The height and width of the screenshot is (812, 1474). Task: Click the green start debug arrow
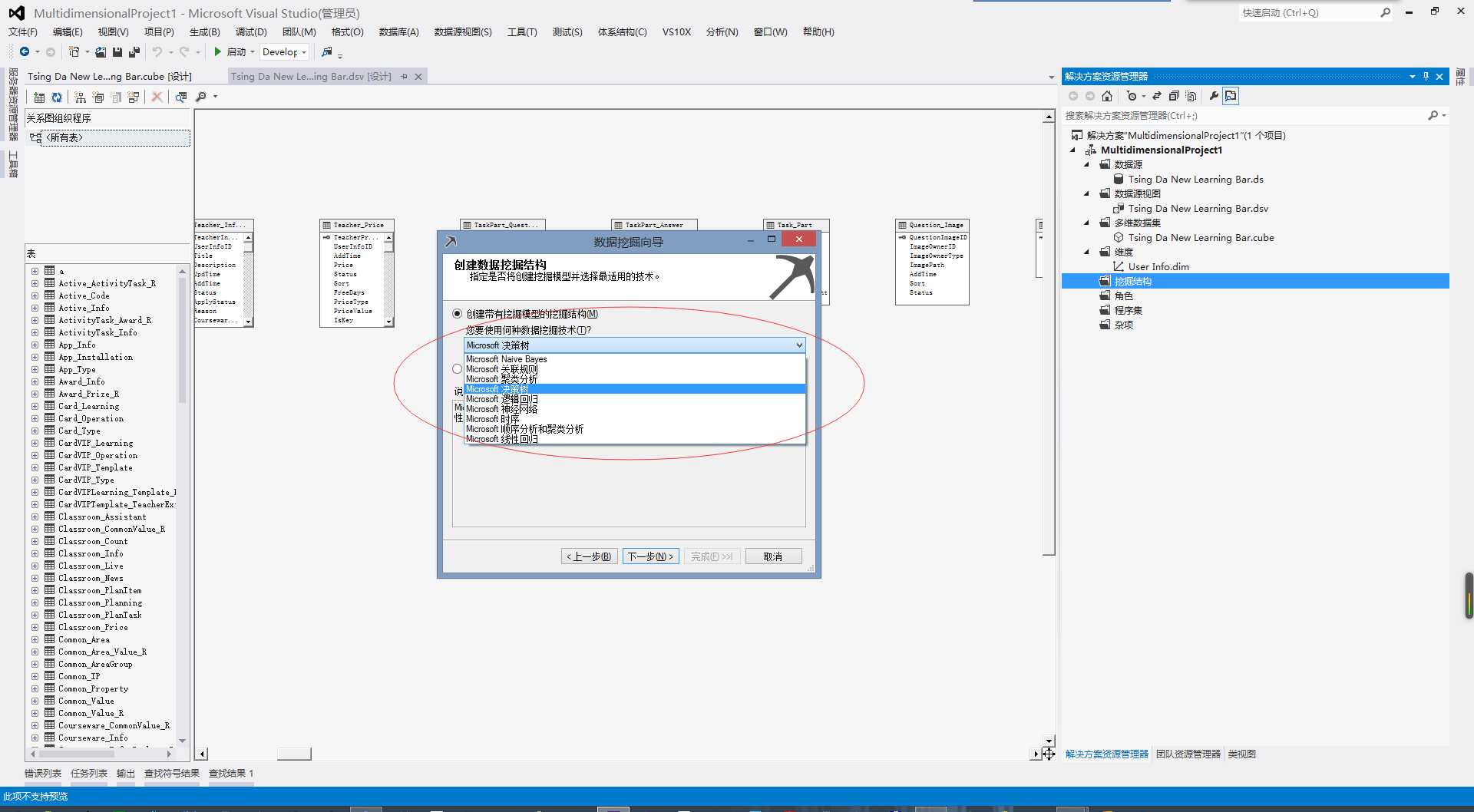point(218,51)
